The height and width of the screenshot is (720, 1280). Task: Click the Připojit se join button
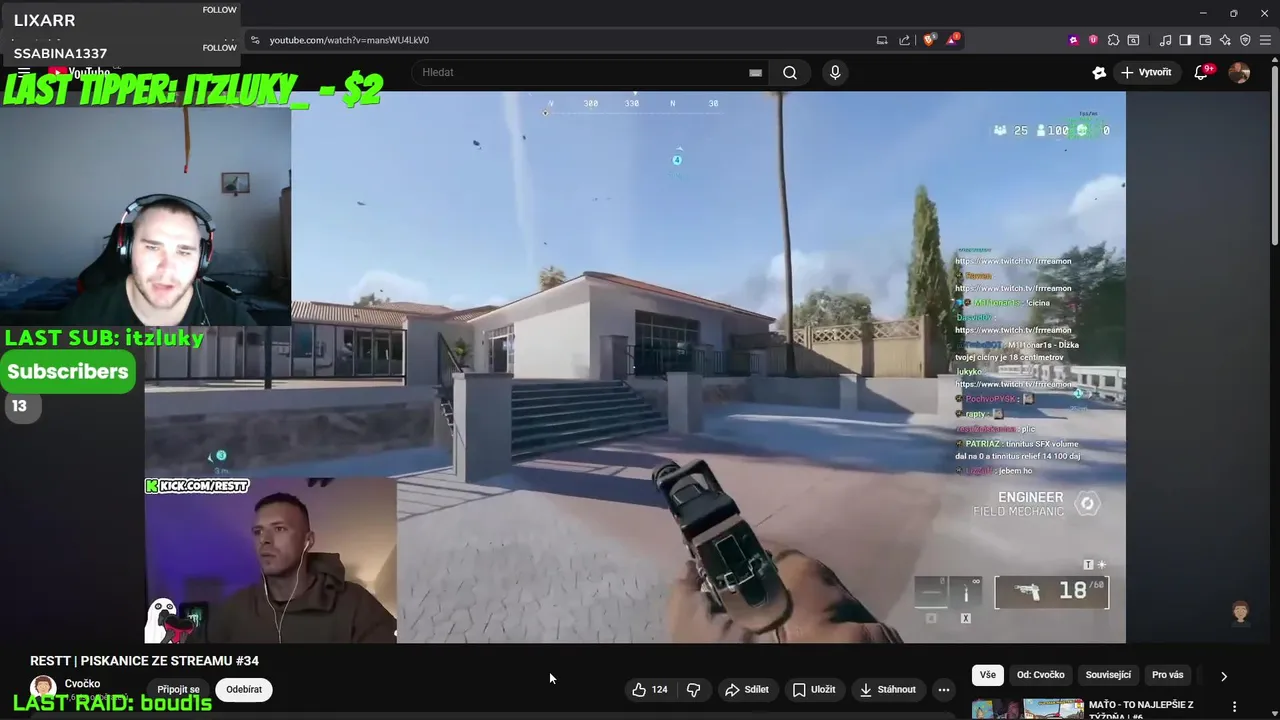point(178,689)
